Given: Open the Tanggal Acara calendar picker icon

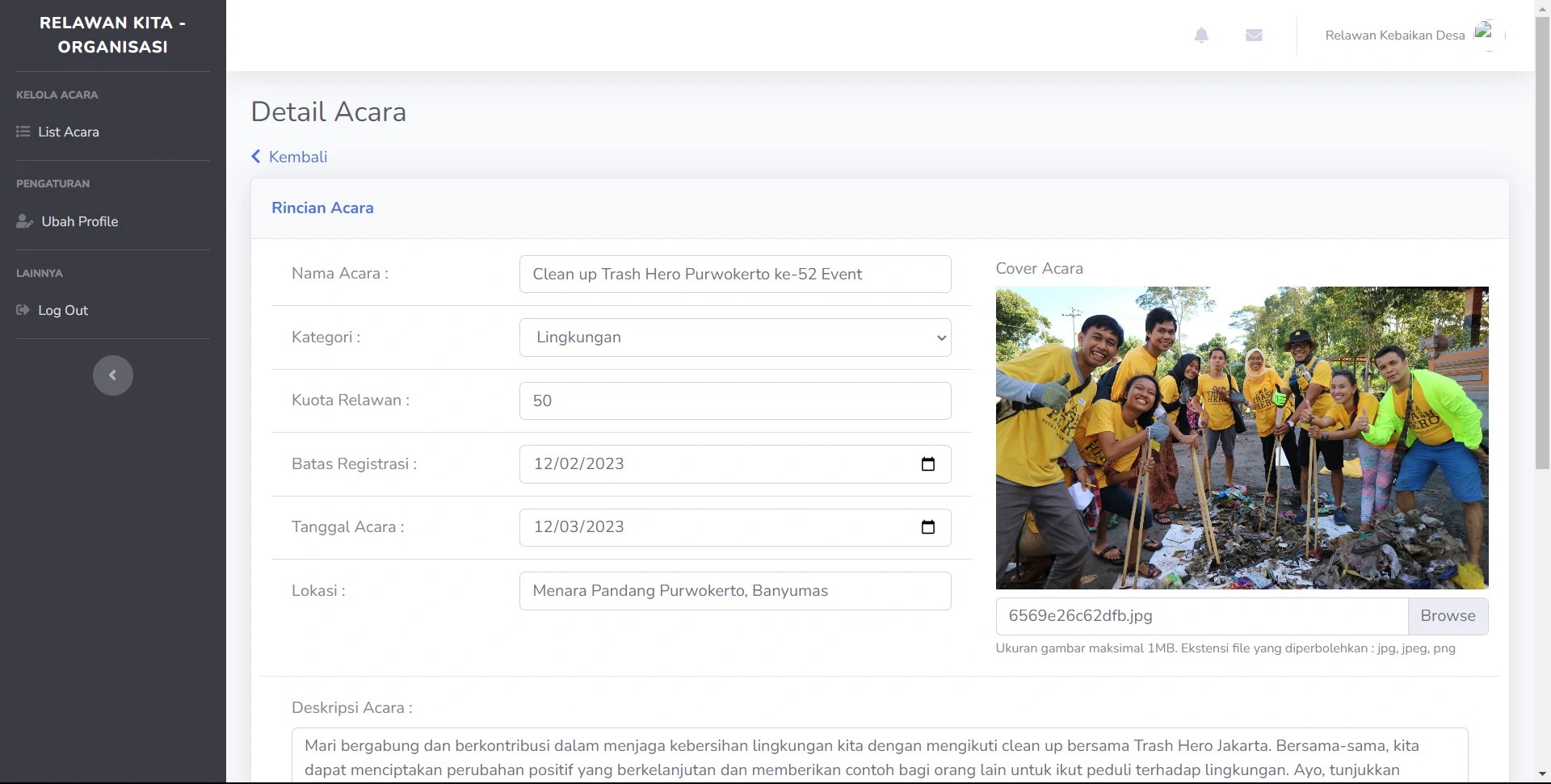Looking at the screenshot, I should (x=928, y=527).
